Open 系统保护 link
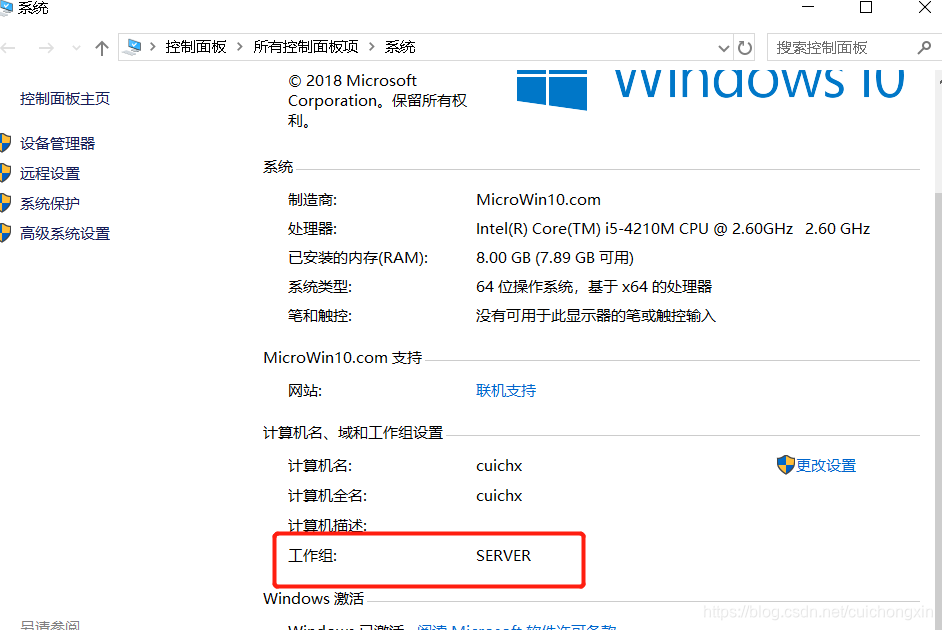This screenshot has width=942, height=630. click(x=50, y=204)
